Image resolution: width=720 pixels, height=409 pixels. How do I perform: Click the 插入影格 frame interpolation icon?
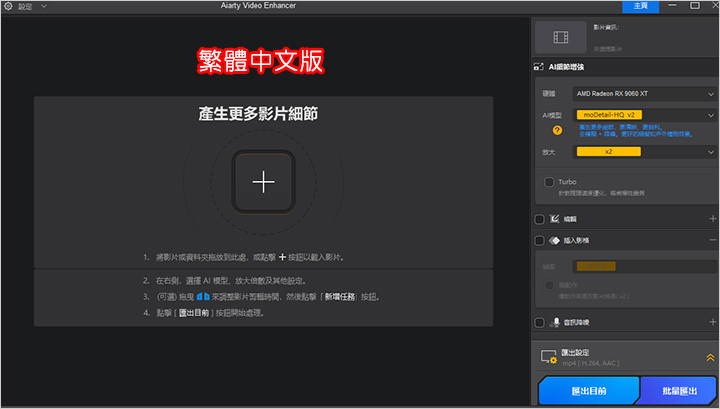coord(554,241)
